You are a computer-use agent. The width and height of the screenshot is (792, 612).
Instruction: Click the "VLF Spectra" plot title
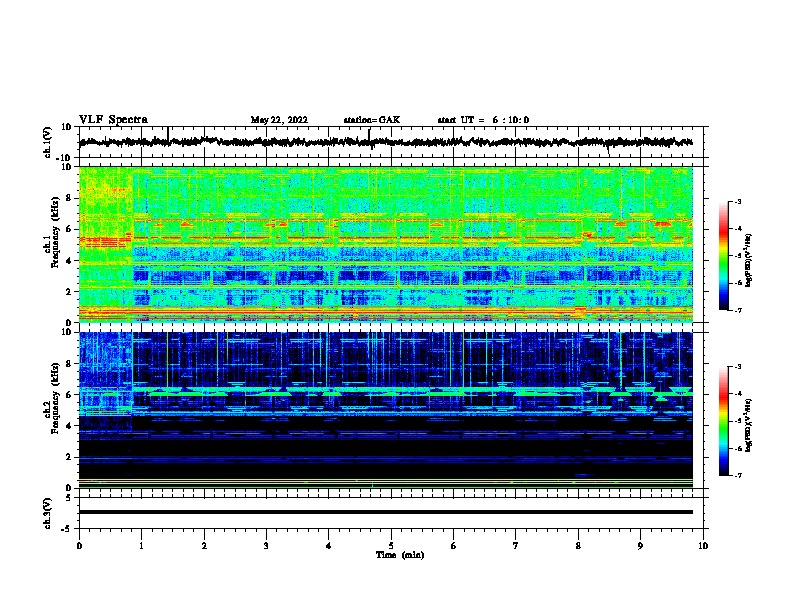113,119
